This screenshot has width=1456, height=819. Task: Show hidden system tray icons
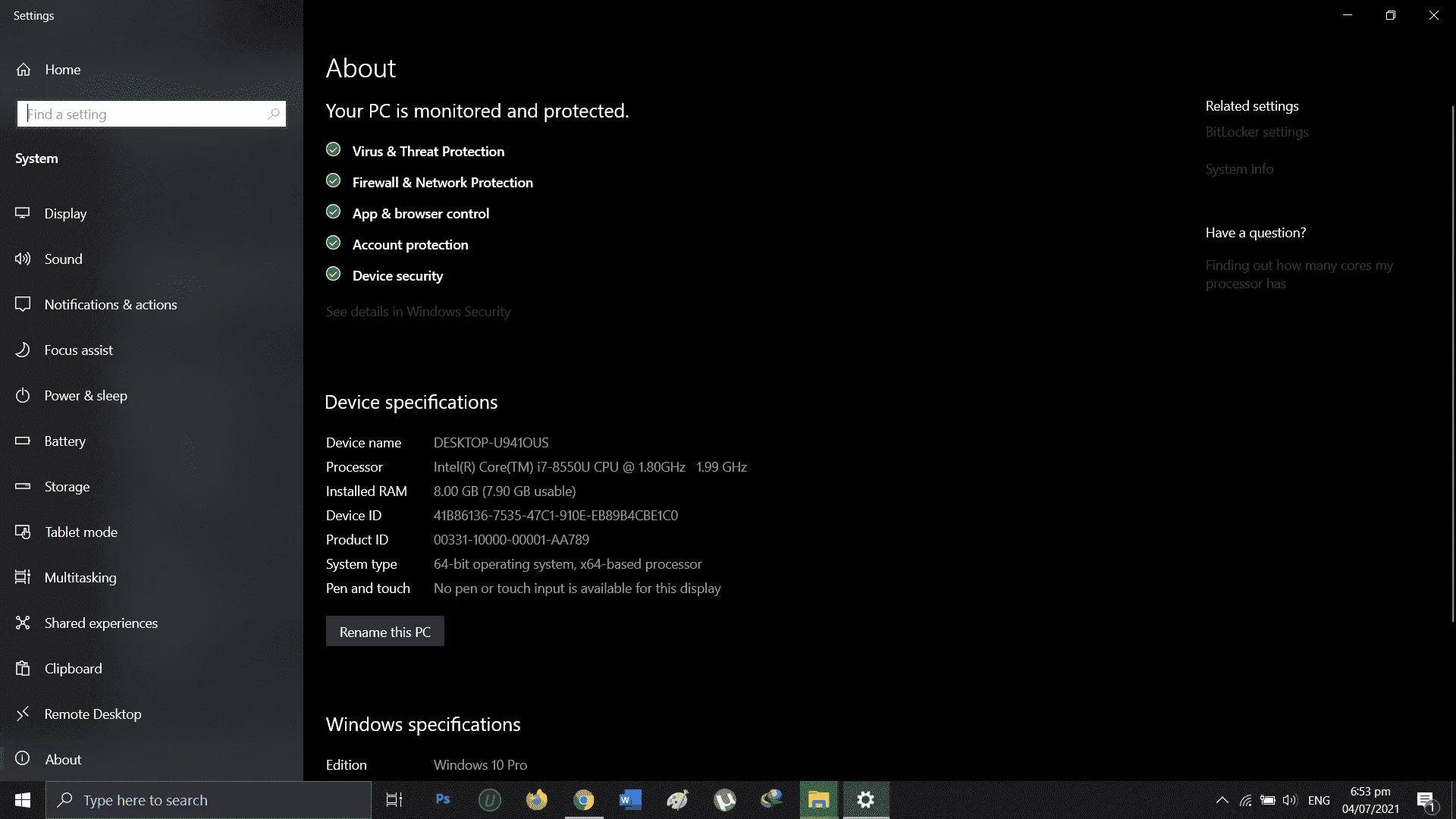tap(1222, 800)
